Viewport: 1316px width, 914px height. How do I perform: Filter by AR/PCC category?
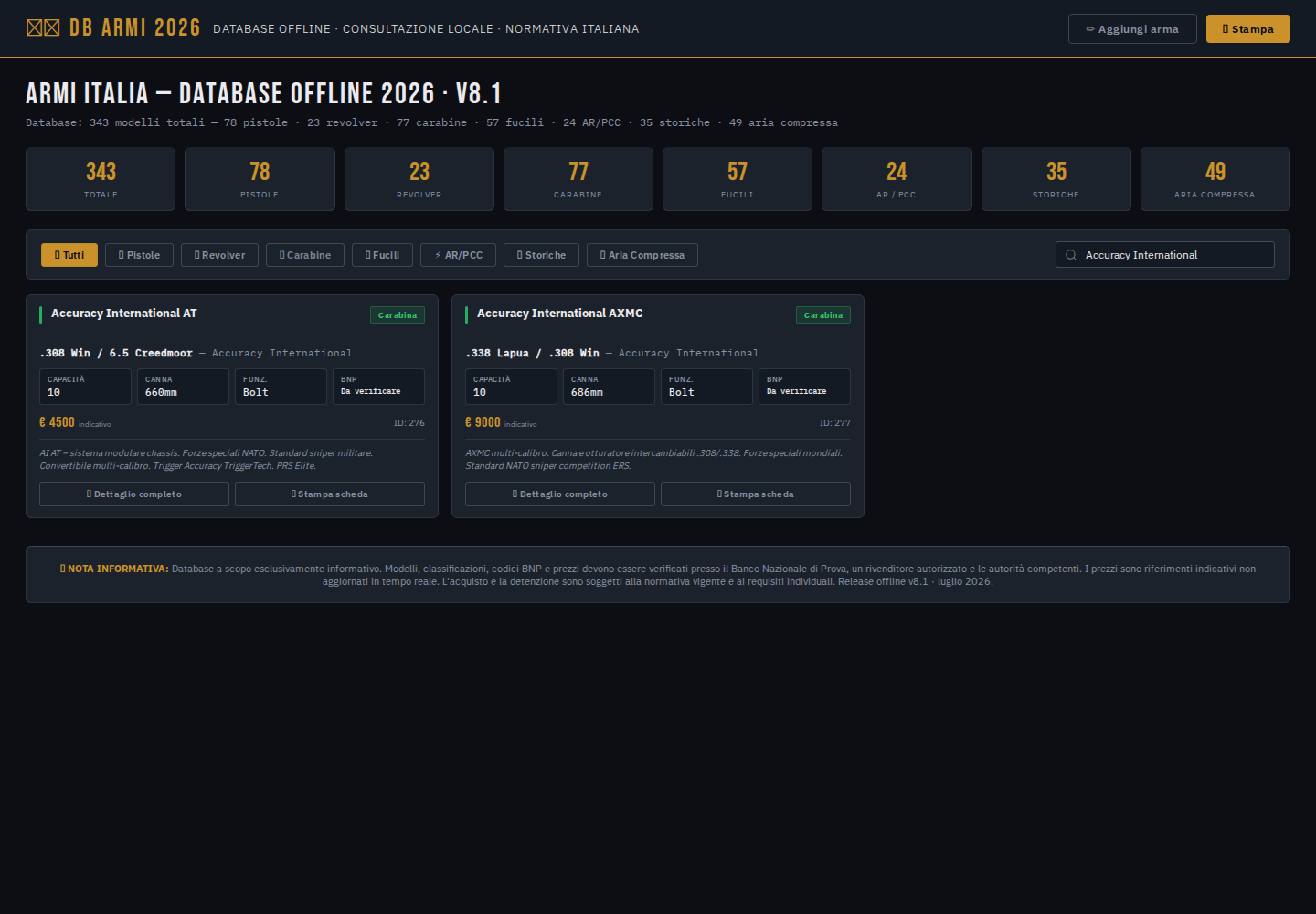pyautogui.click(x=458, y=255)
